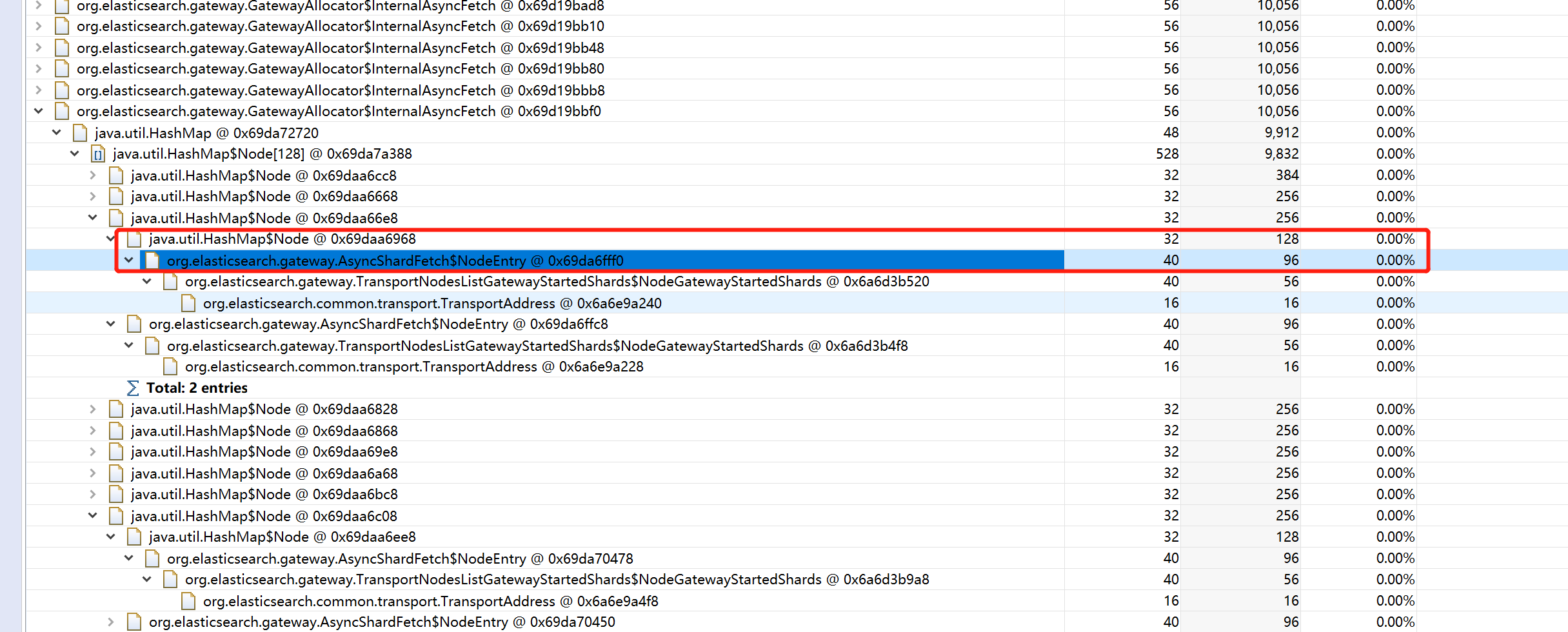Click the object icon of TransportAddress @ 0x6a6e9a228
The width and height of the screenshot is (1568, 632).
(x=170, y=367)
